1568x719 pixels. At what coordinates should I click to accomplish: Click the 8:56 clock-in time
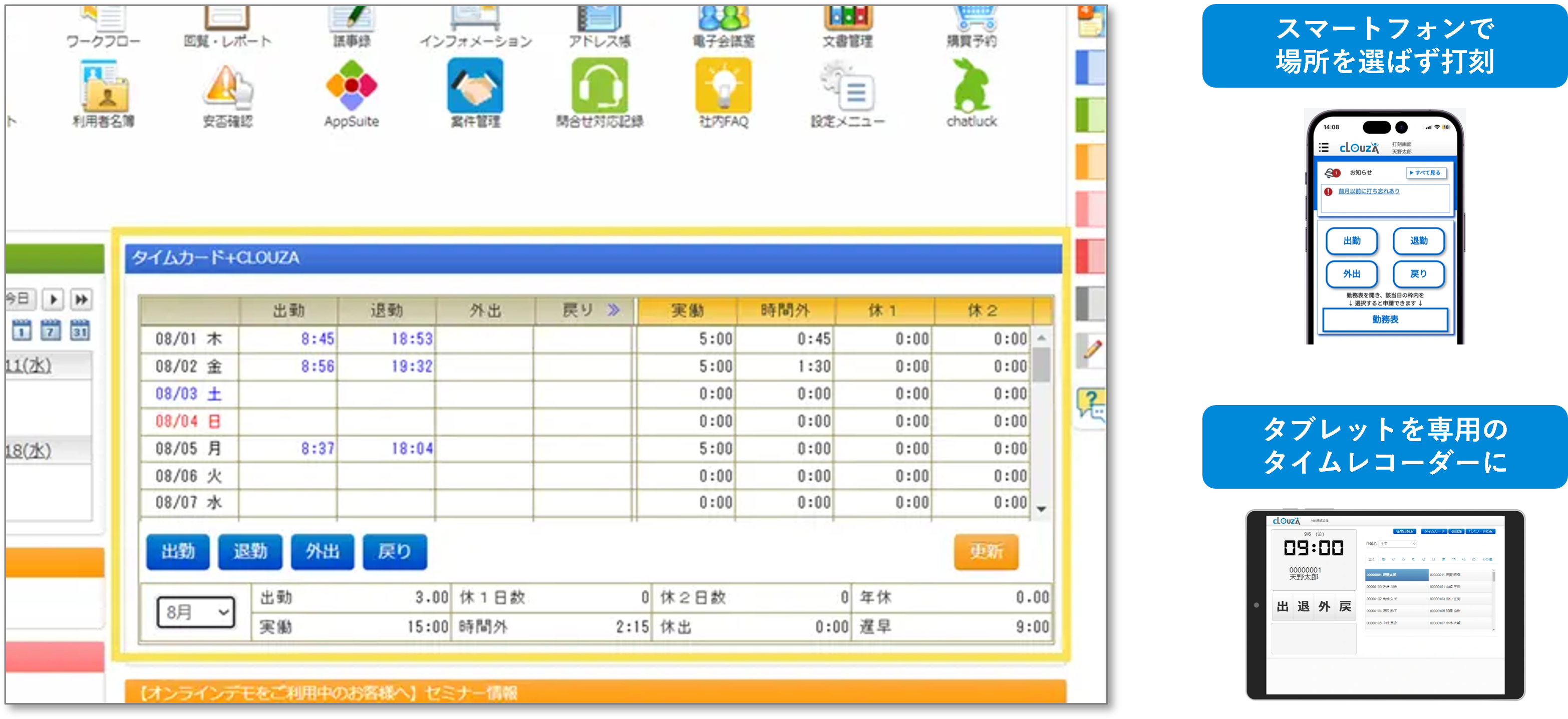(x=318, y=366)
